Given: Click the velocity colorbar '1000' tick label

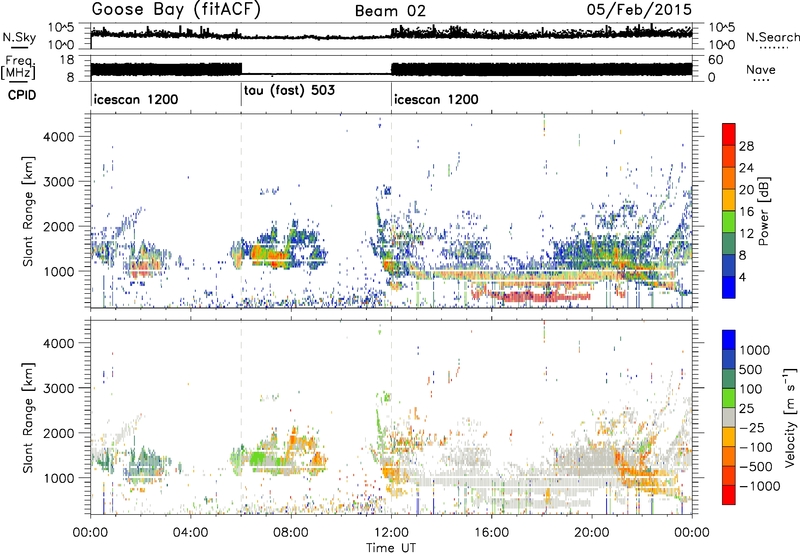Looking at the screenshot, I should tap(754, 350).
